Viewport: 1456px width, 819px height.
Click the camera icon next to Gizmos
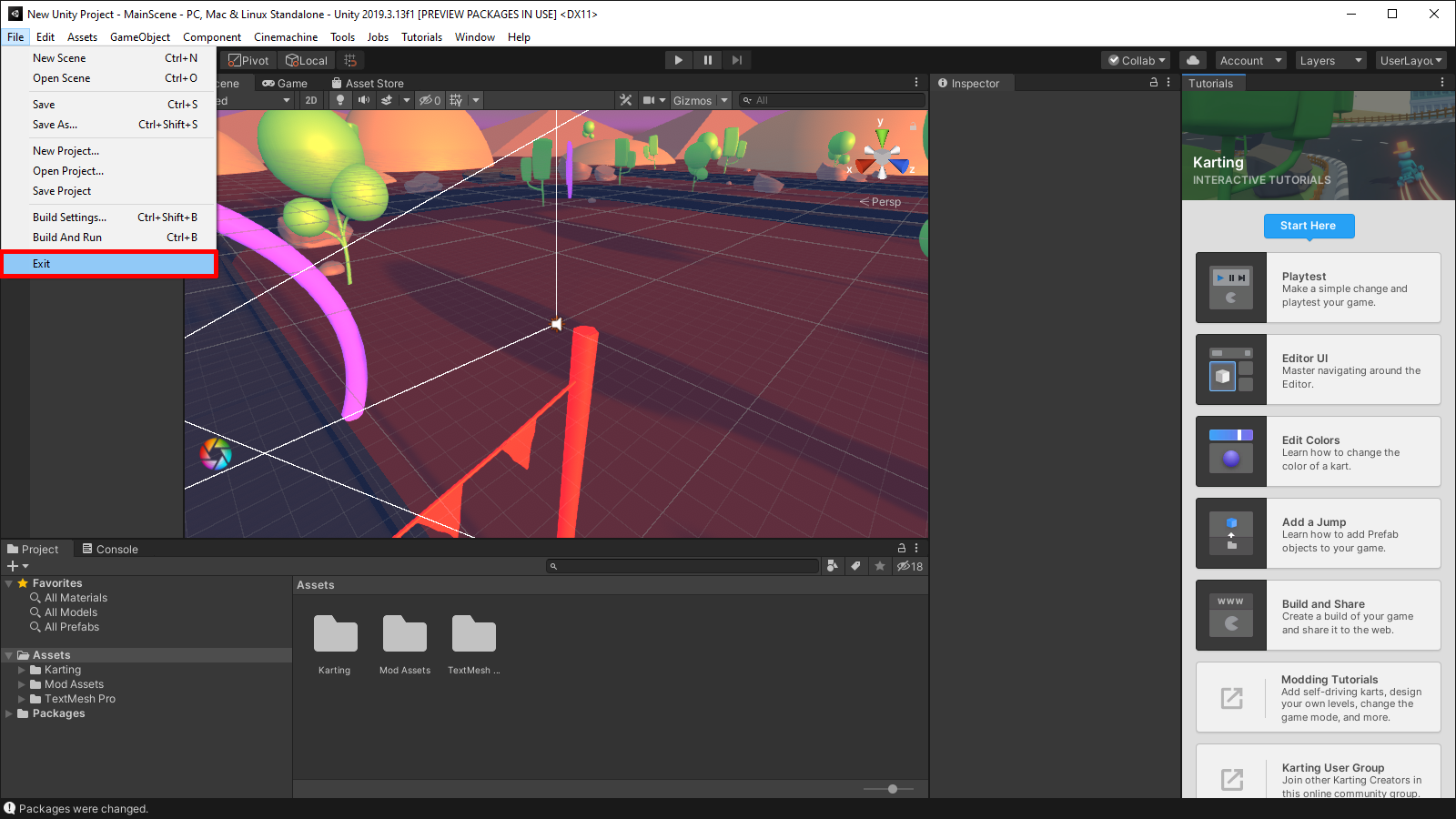[650, 100]
